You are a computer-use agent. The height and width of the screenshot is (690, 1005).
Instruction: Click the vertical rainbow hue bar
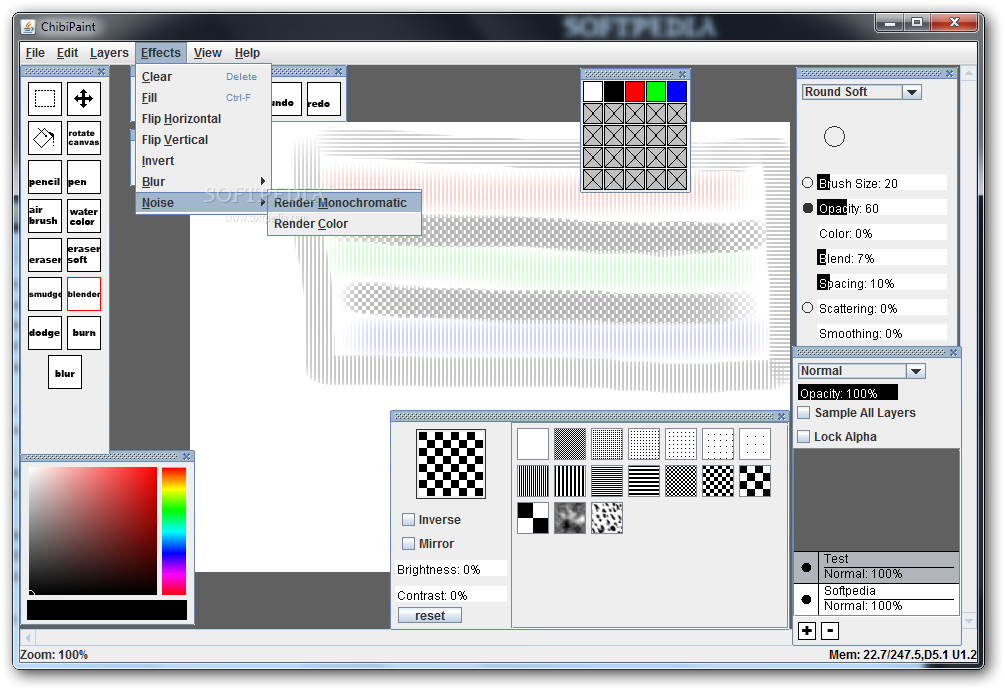tap(174, 531)
